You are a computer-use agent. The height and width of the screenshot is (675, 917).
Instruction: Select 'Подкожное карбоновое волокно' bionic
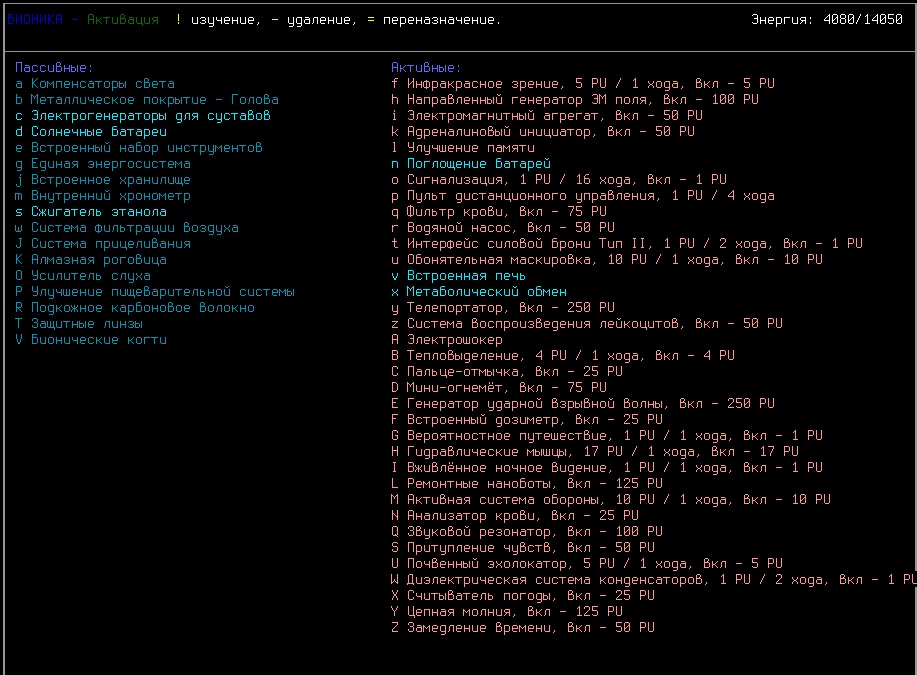(135, 308)
